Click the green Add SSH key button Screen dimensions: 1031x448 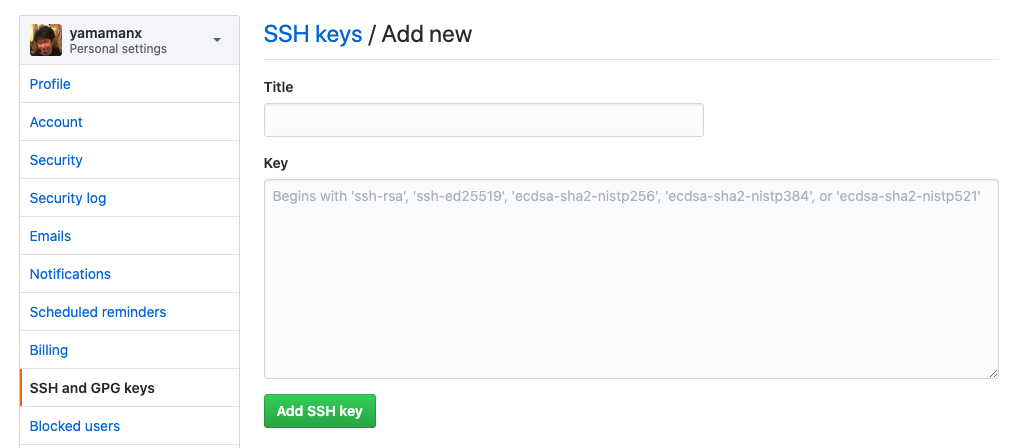(320, 411)
